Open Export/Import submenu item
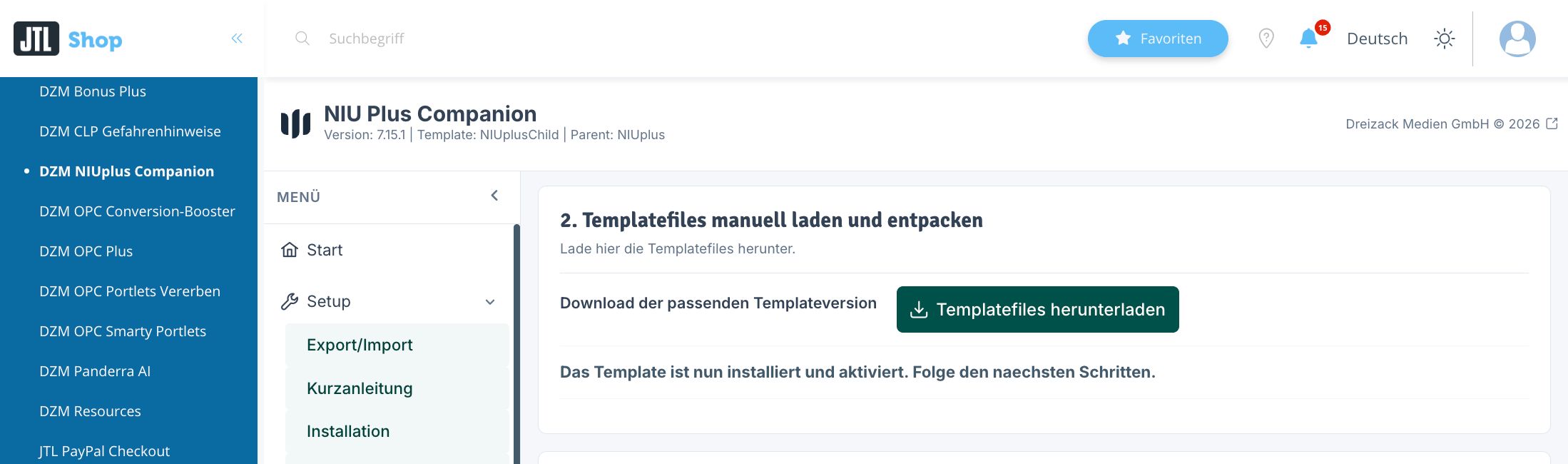This screenshot has width=1568, height=464. point(397,345)
